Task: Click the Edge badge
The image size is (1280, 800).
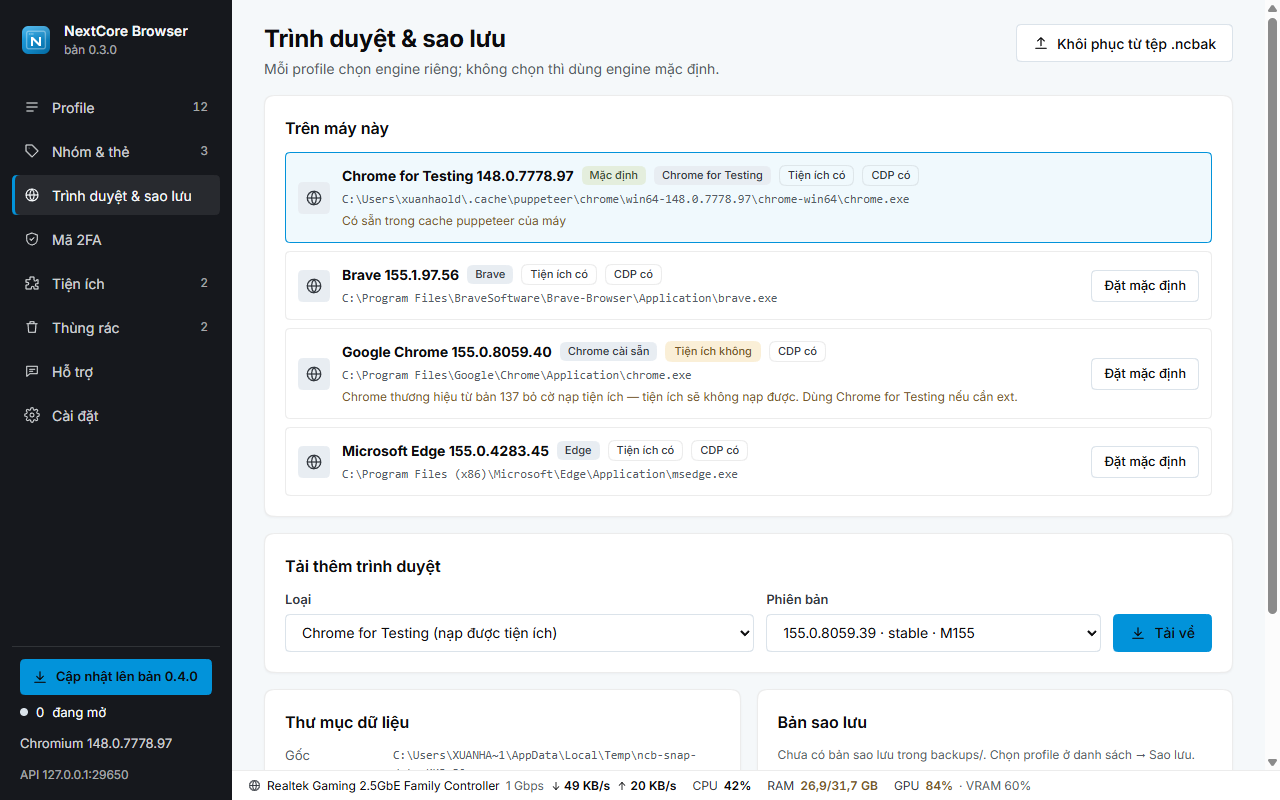Action: click(x=578, y=450)
